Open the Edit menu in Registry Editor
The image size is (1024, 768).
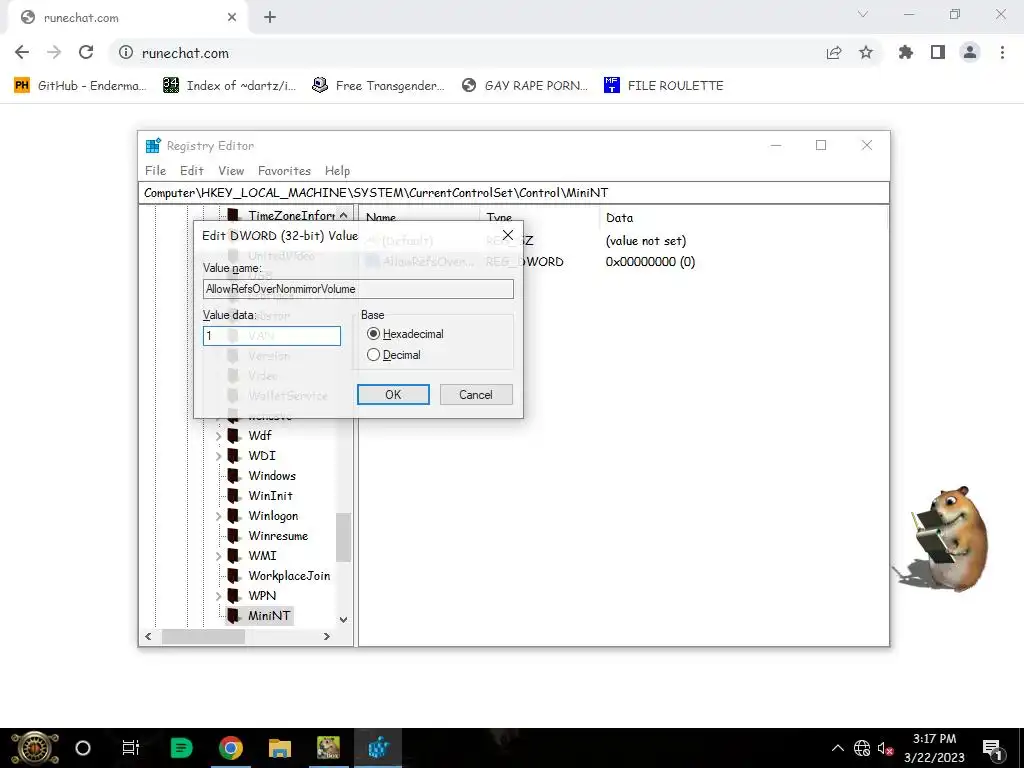point(191,170)
